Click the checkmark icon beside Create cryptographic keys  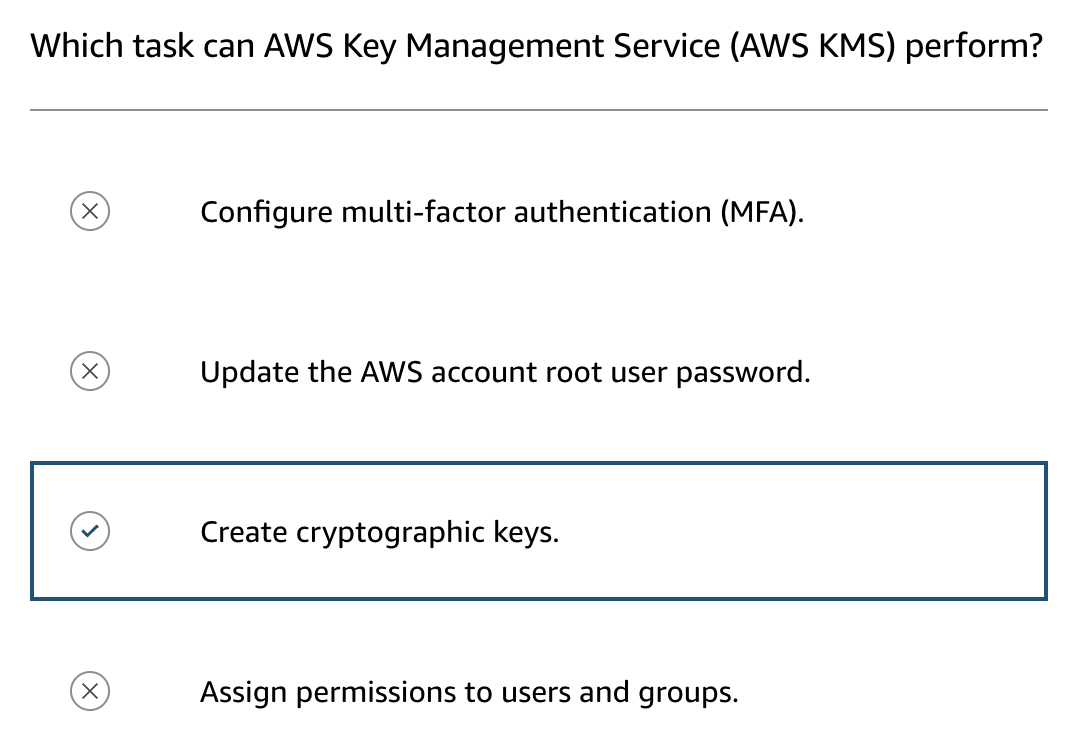(90, 531)
